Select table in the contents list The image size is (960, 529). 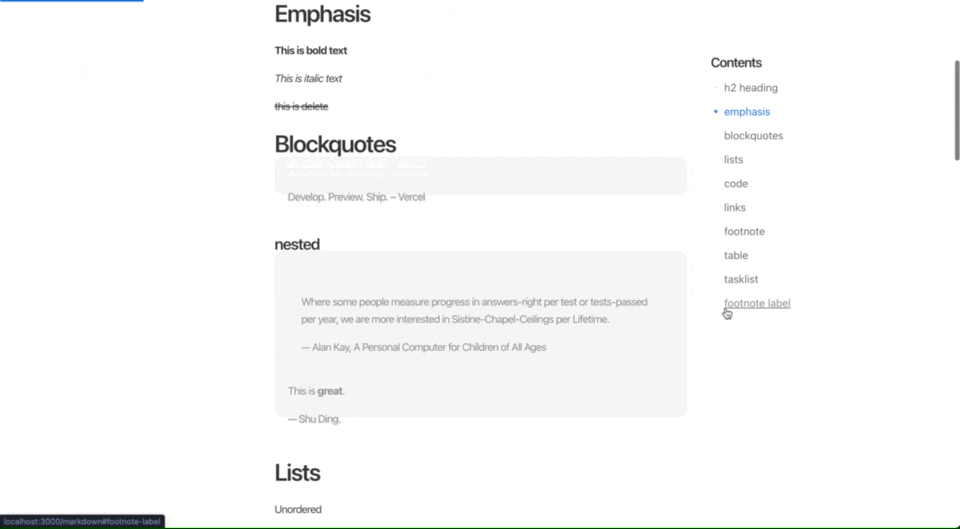pyautogui.click(x=735, y=256)
